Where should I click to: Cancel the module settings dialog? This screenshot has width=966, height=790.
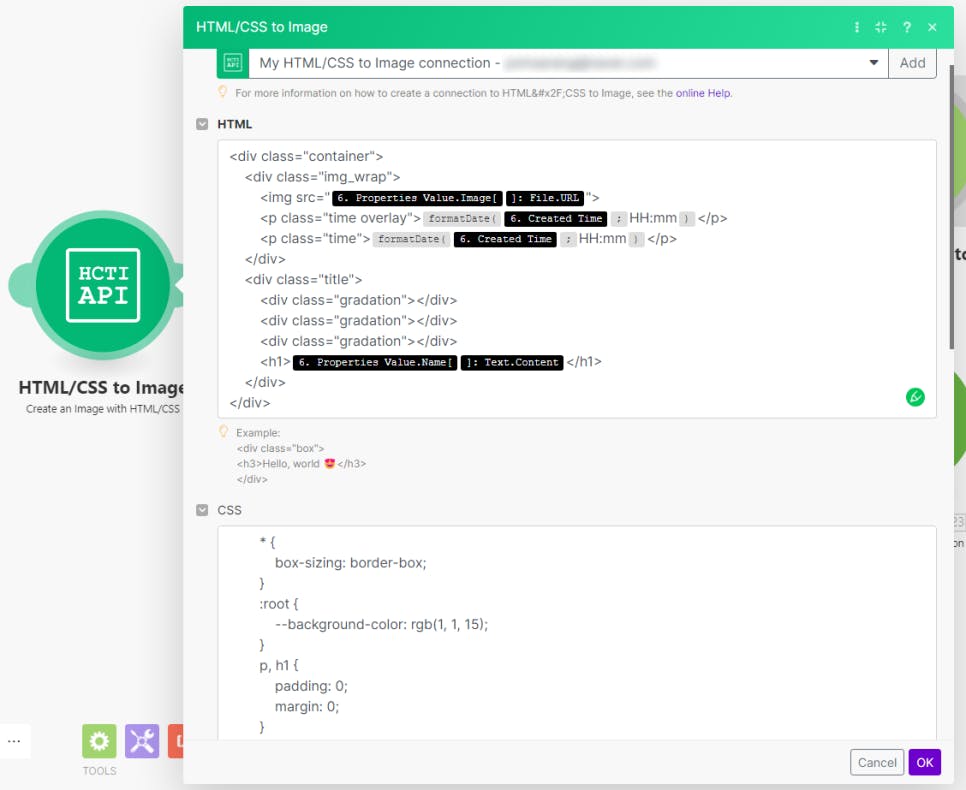click(877, 762)
